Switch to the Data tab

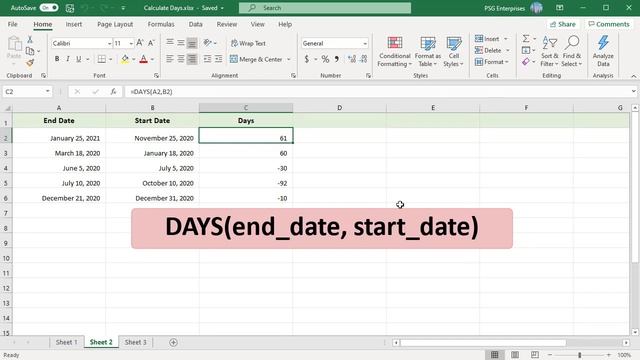196,24
